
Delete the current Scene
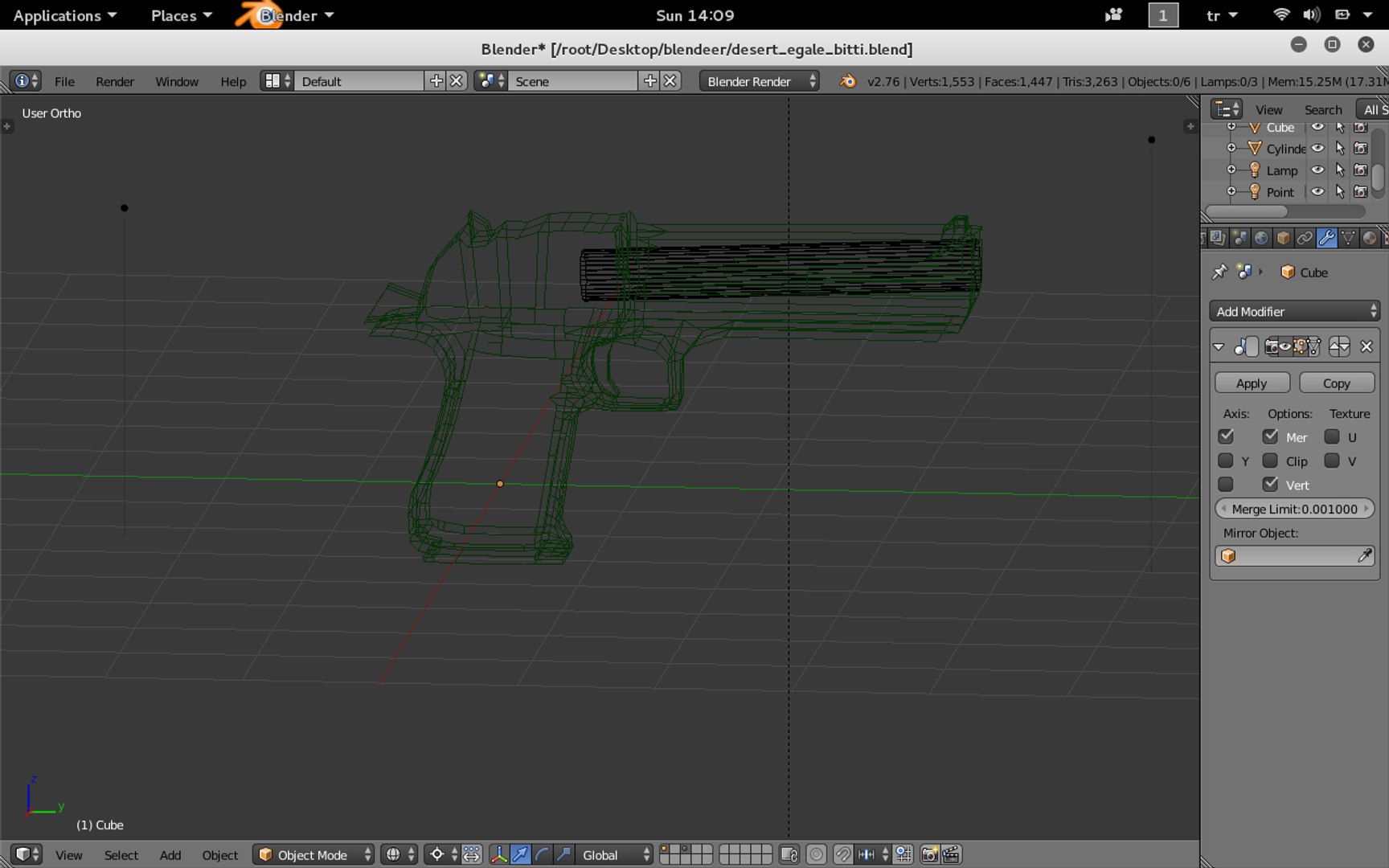tap(670, 81)
